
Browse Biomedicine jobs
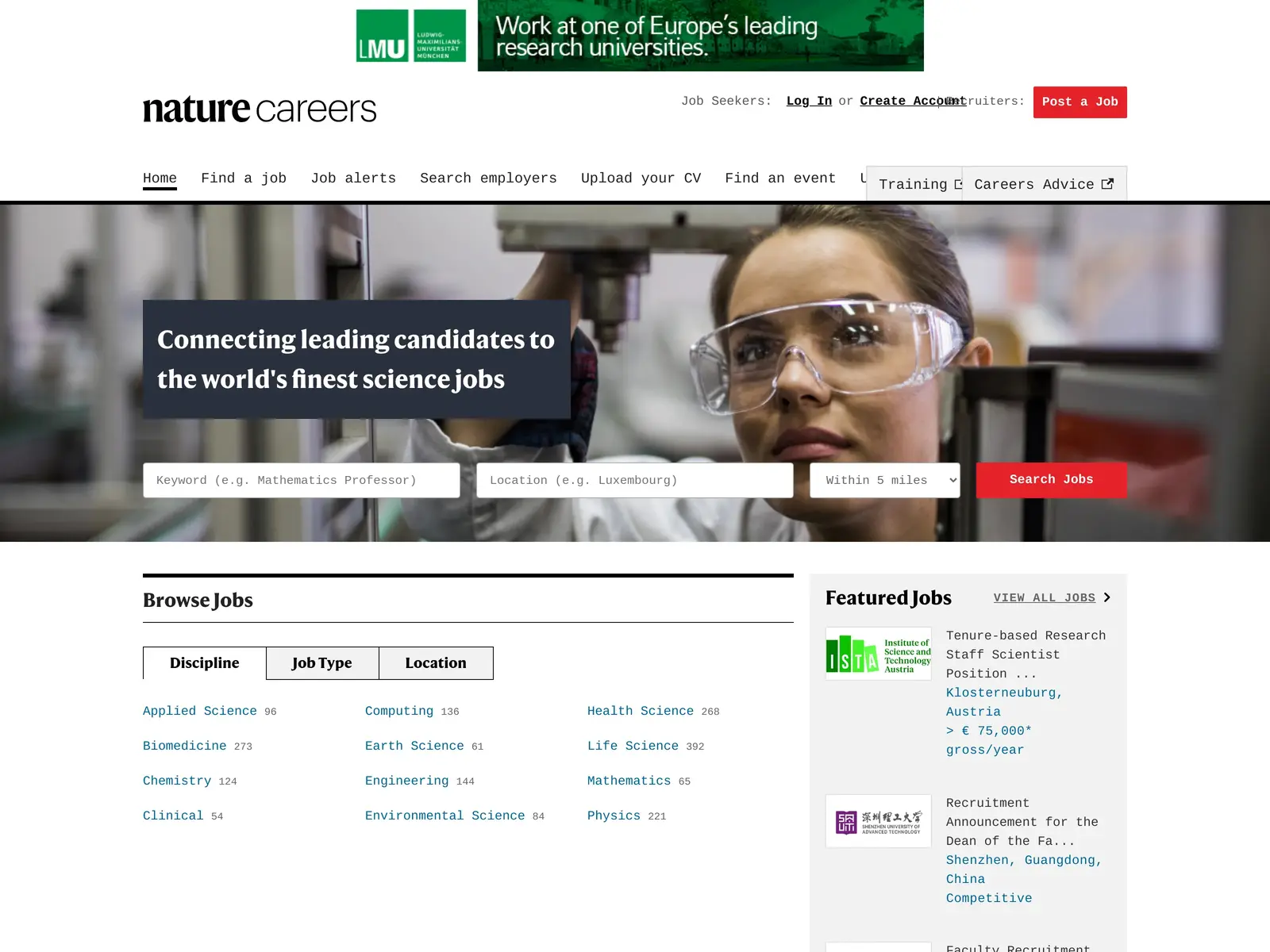pos(185,747)
